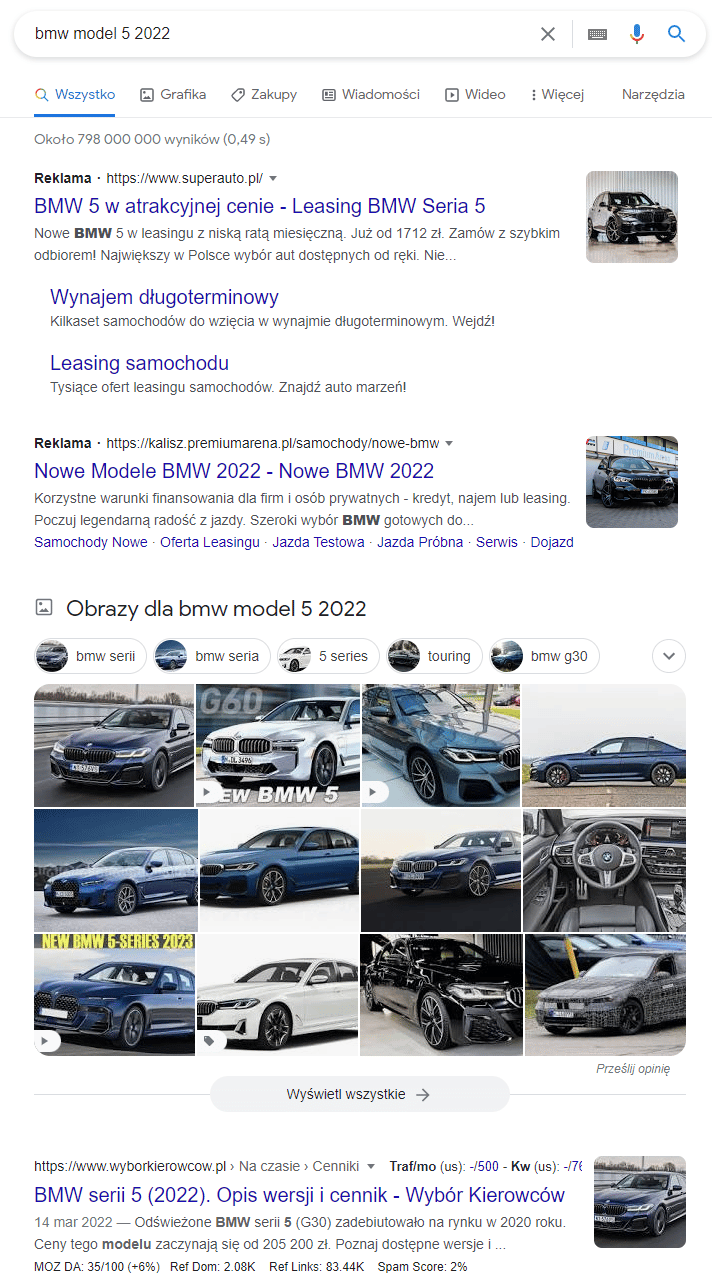Open dropdown arrow next to premiumarena.pl URL
Image resolution: width=712 pixels, height=1282 pixels.
coord(449,443)
